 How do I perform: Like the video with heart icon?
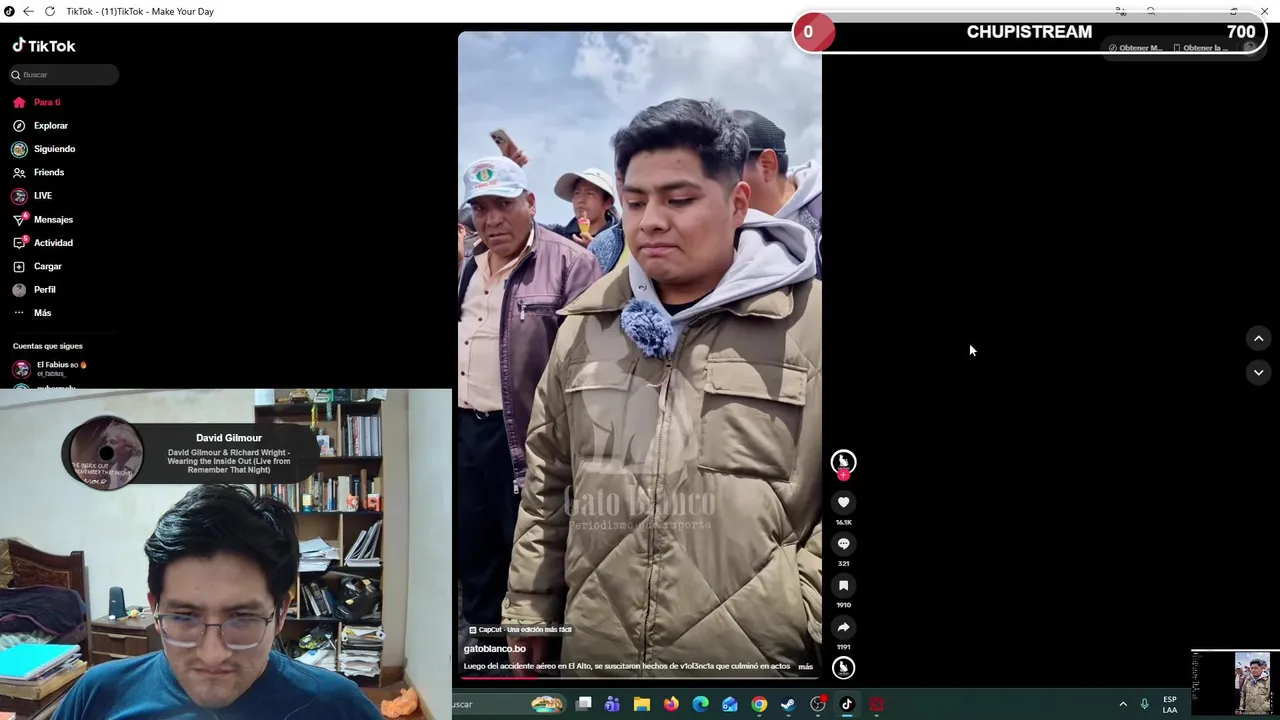[843, 502]
